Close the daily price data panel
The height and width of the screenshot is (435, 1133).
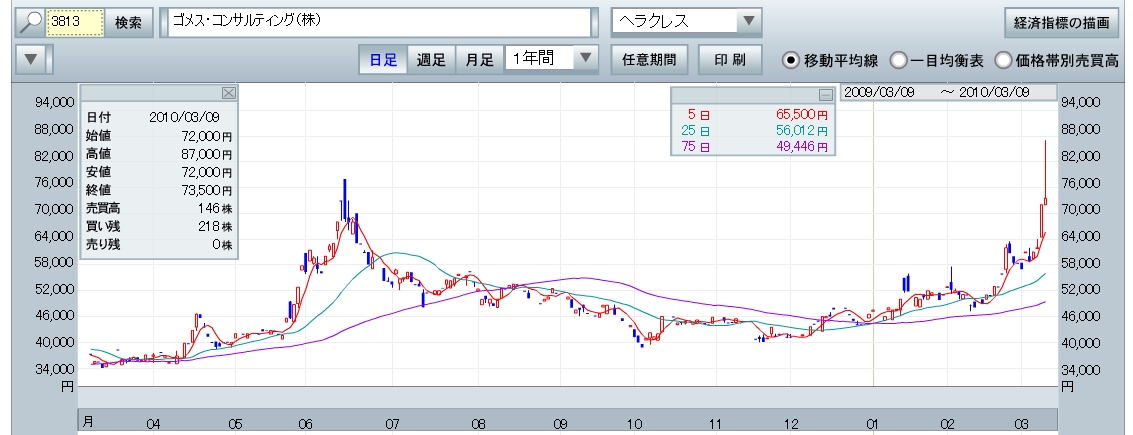[228, 93]
